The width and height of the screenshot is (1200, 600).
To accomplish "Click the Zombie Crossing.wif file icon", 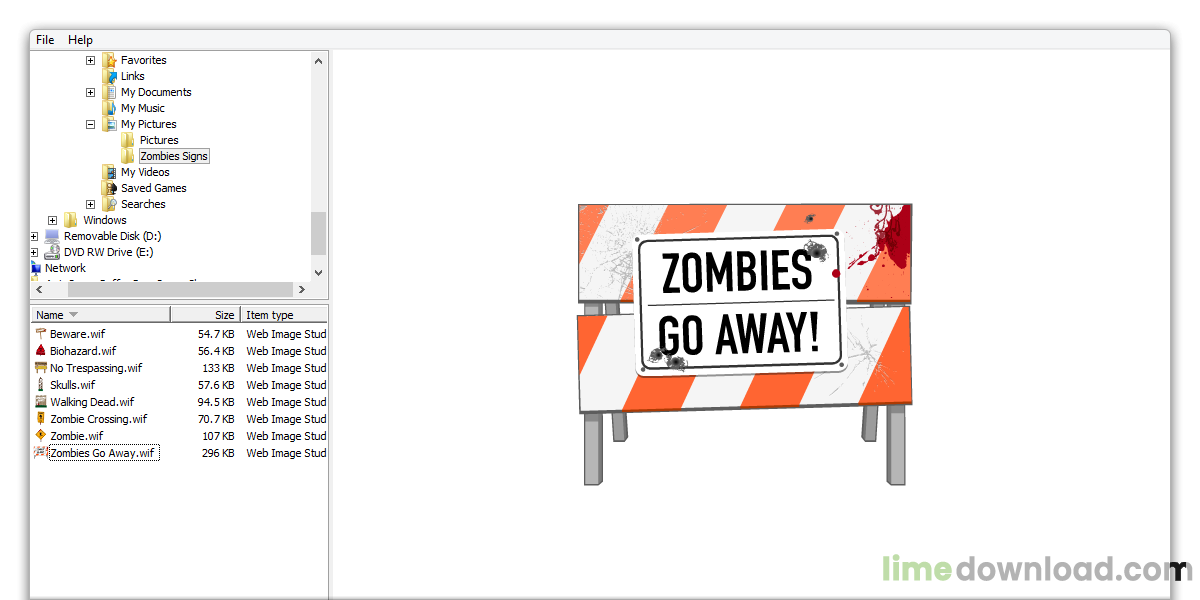I will click(x=41, y=419).
